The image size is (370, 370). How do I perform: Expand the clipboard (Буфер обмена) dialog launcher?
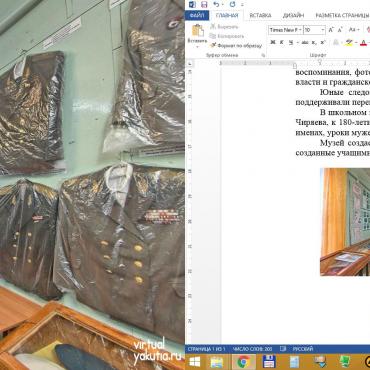(263, 55)
